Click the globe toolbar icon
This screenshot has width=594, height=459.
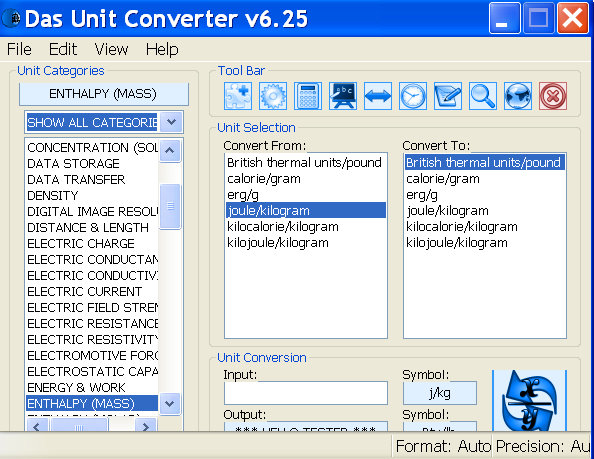tap(518, 96)
